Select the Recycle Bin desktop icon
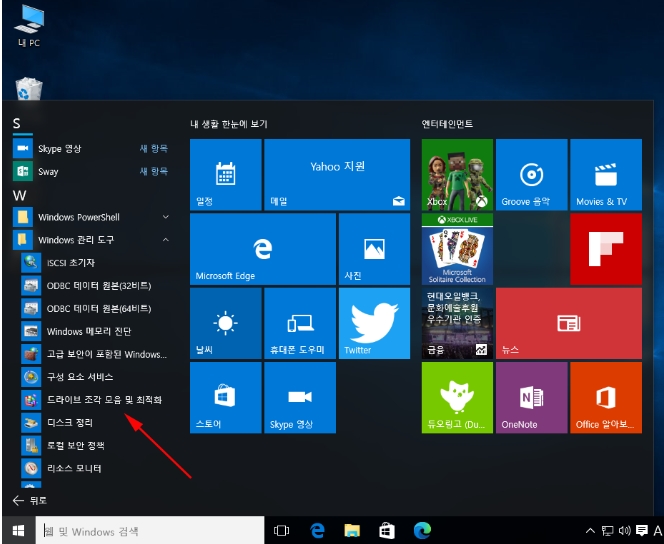 coord(29,88)
